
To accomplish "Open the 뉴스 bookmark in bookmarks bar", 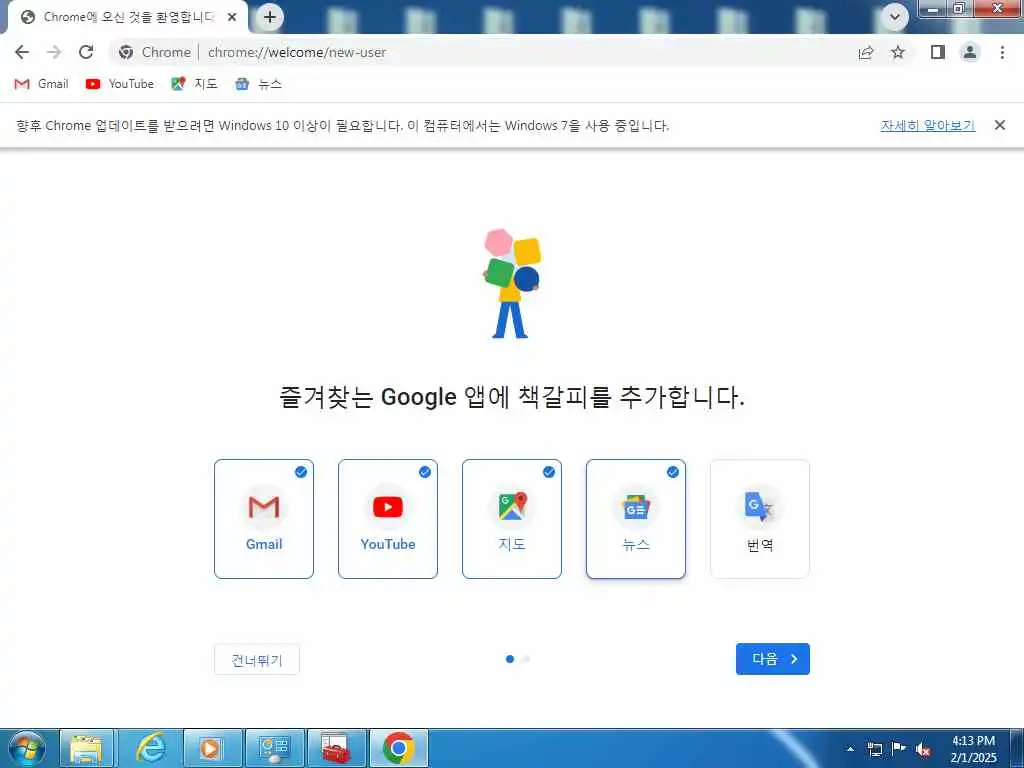I will [x=259, y=84].
